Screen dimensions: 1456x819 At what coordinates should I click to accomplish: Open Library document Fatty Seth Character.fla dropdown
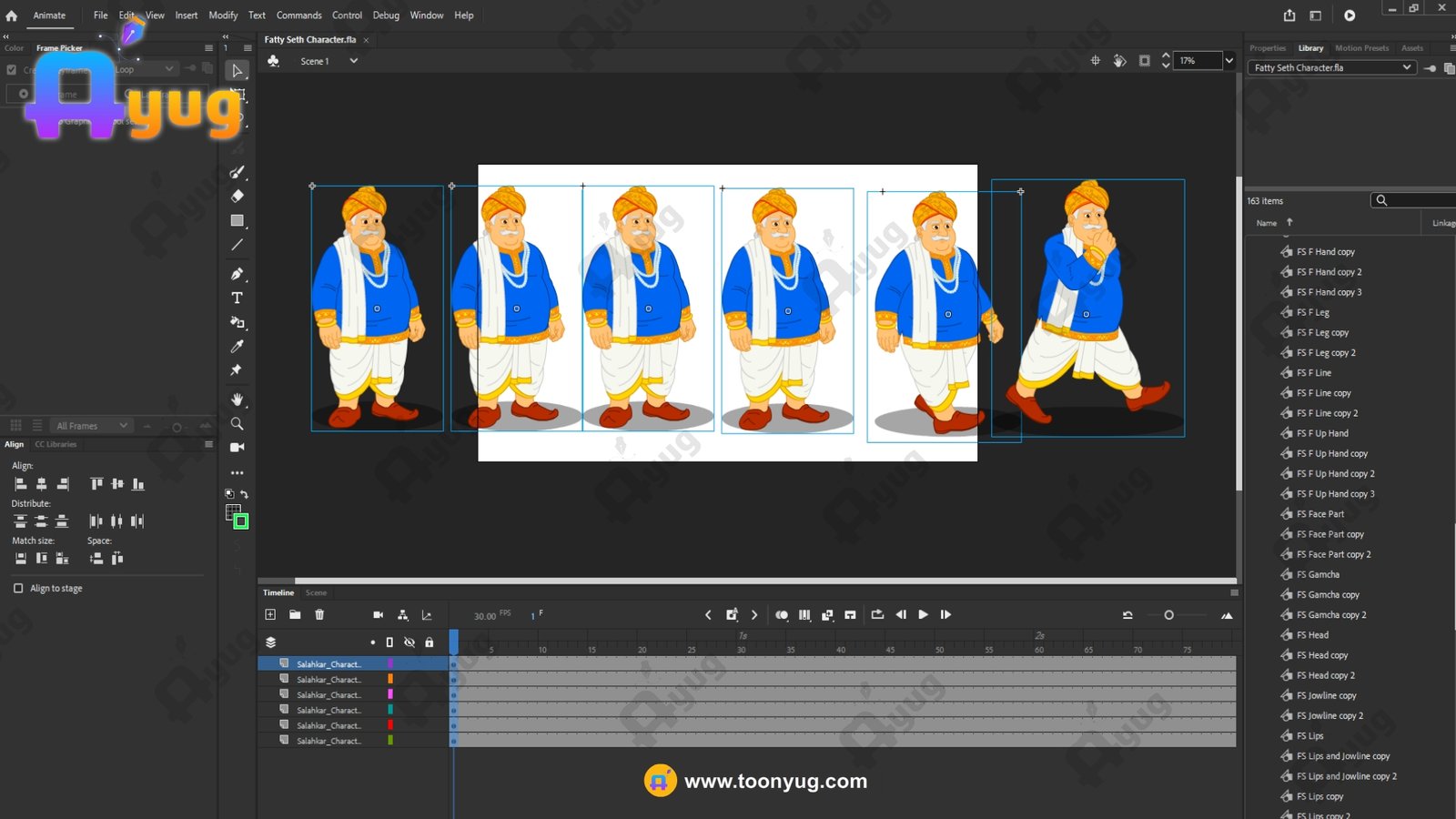coord(1332,67)
